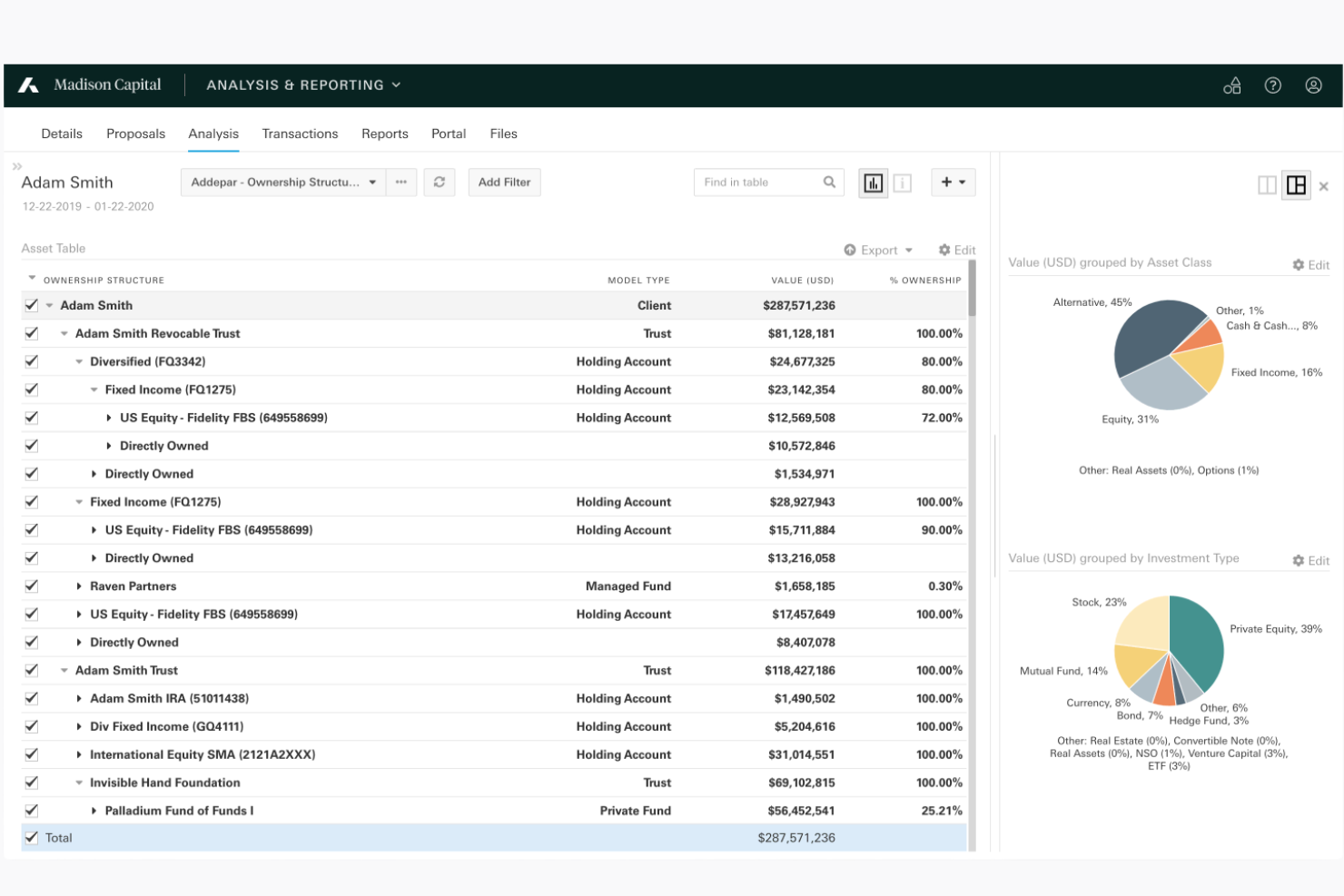Collapse the Adam Smith Revocable Trust row
The height and width of the screenshot is (896, 1344).
tap(63, 333)
